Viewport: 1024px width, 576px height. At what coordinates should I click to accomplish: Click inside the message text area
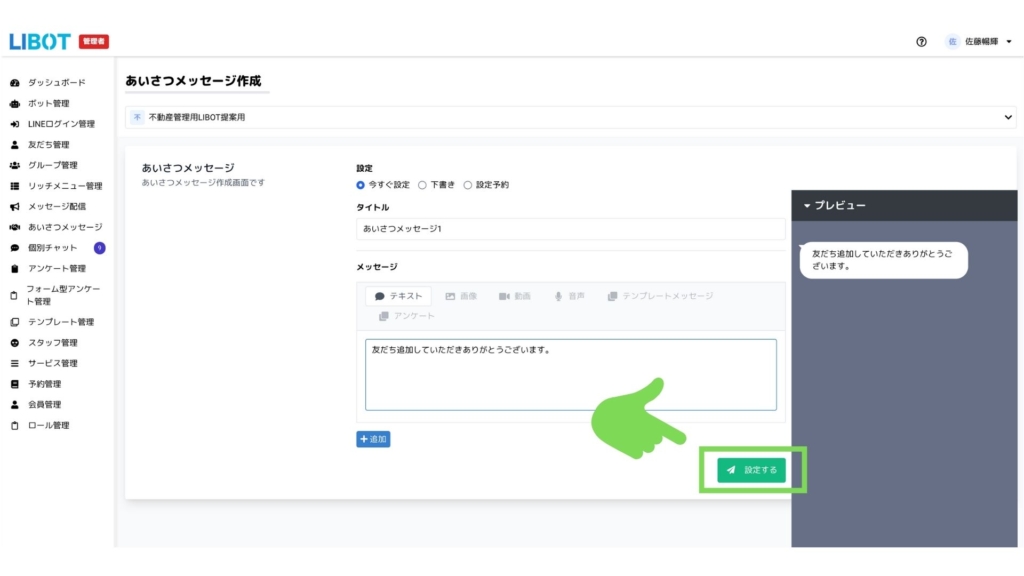click(x=570, y=375)
